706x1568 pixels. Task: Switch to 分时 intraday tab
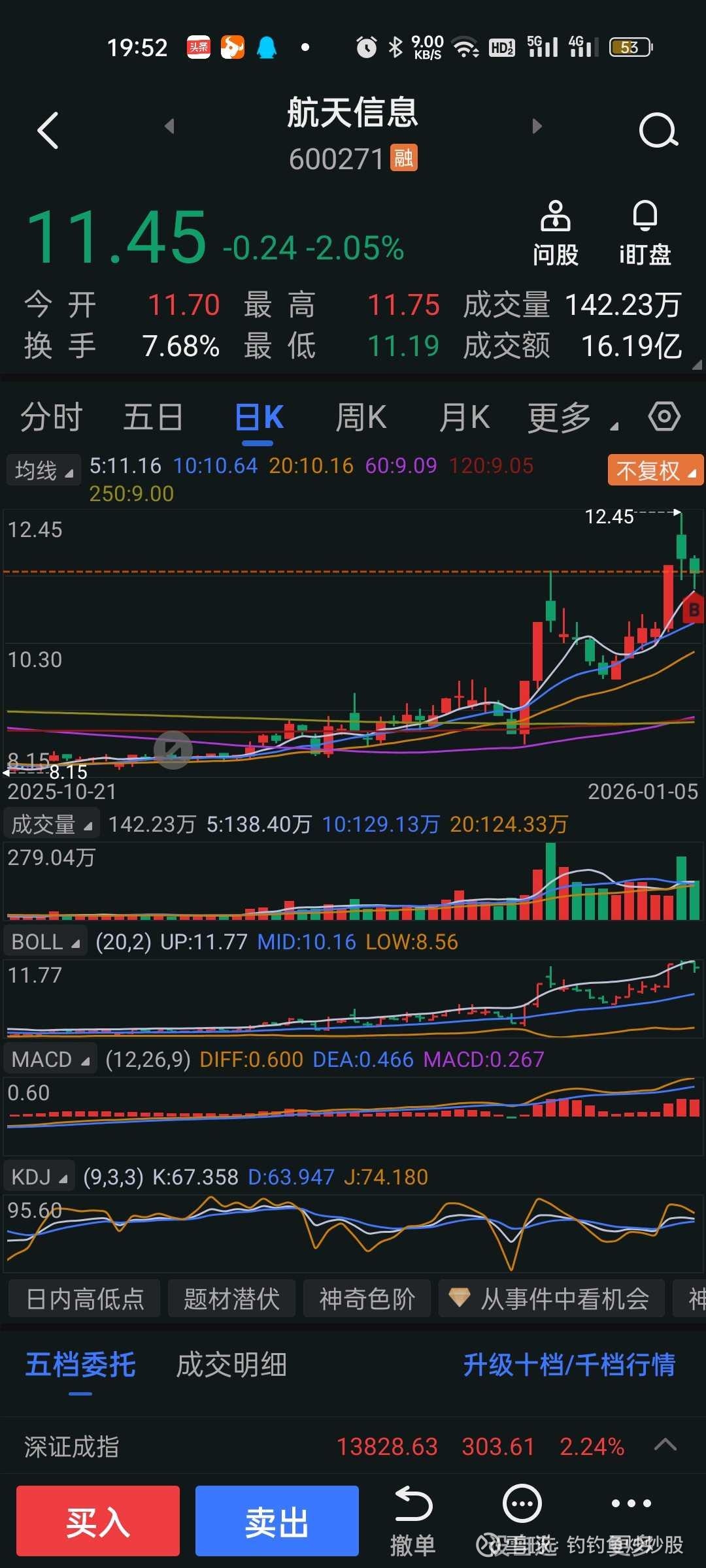pyautogui.click(x=51, y=417)
